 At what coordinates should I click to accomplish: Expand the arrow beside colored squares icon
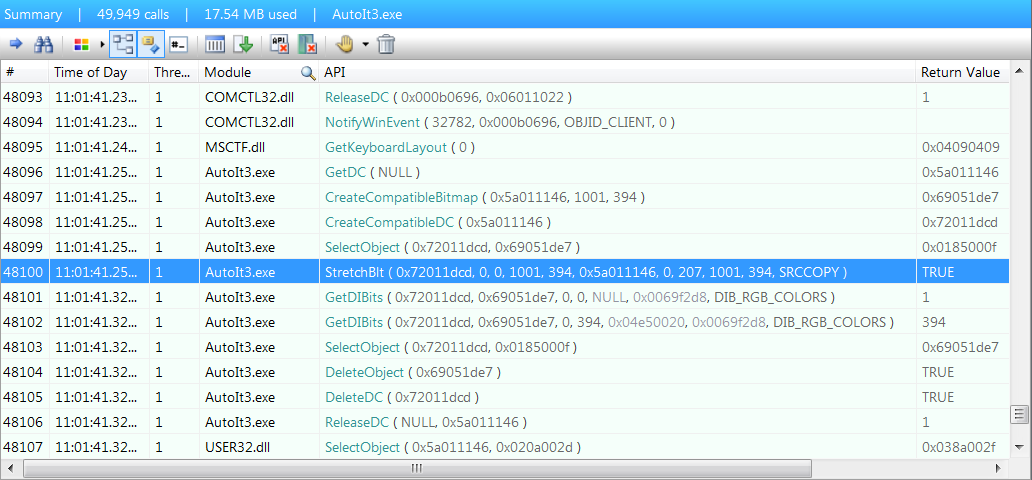click(100, 44)
